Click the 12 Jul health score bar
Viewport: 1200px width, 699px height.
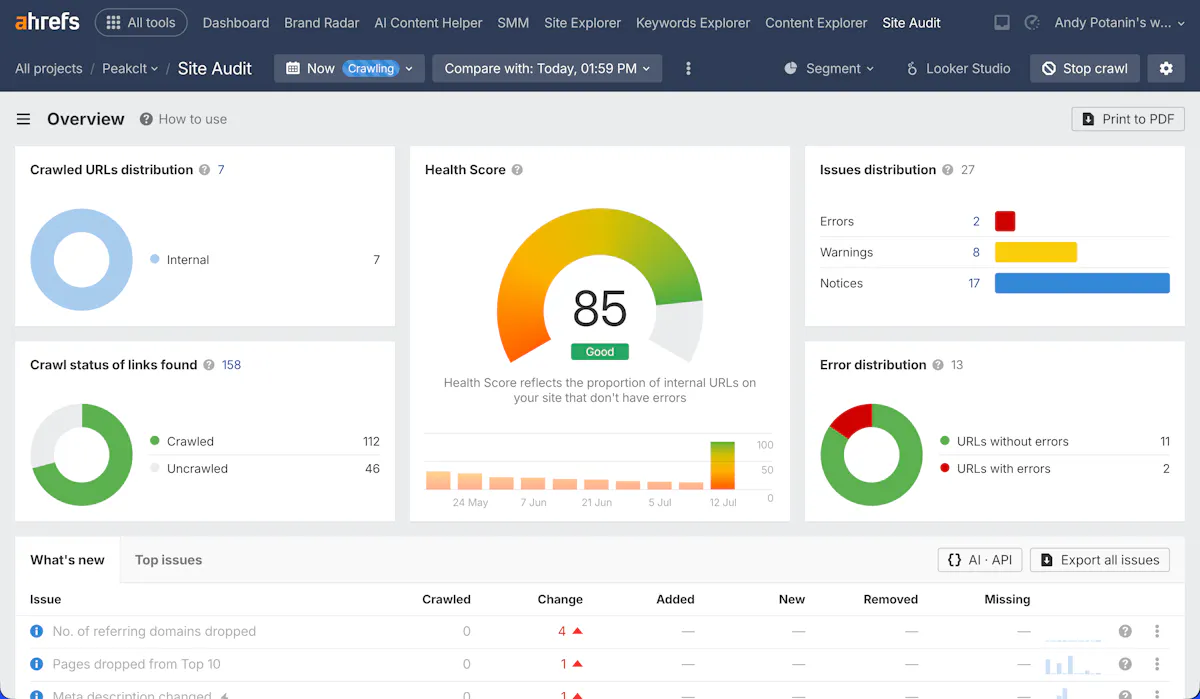click(x=722, y=465)
